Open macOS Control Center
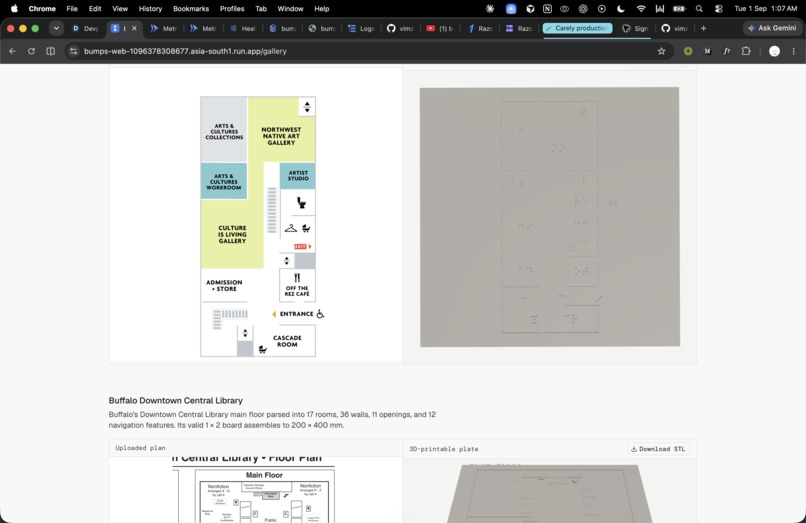This screenshot has height=523, width=806. pos(719,9)
